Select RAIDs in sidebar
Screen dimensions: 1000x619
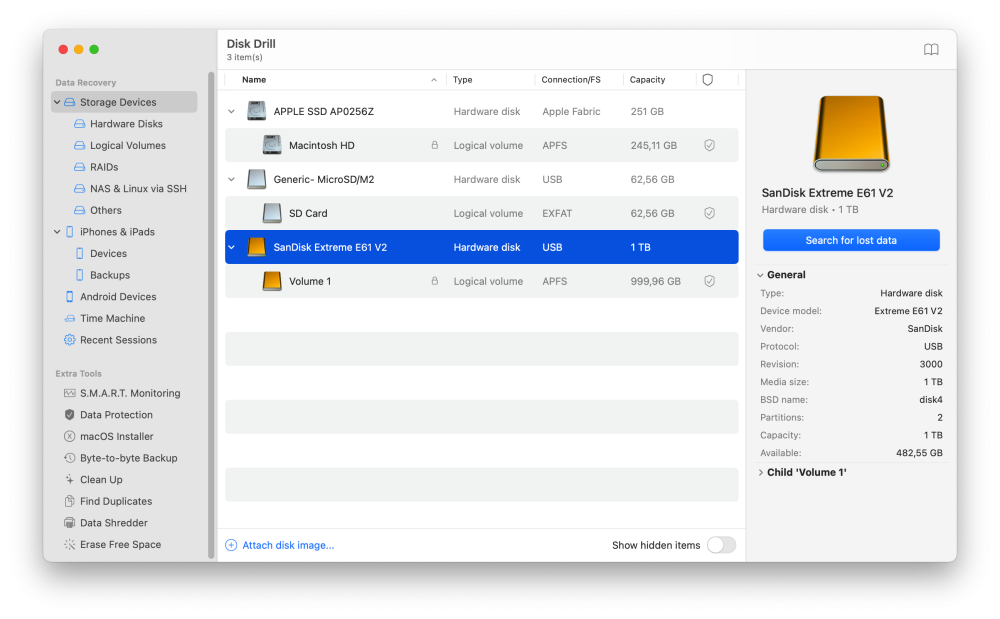click(x=104, y=167)
